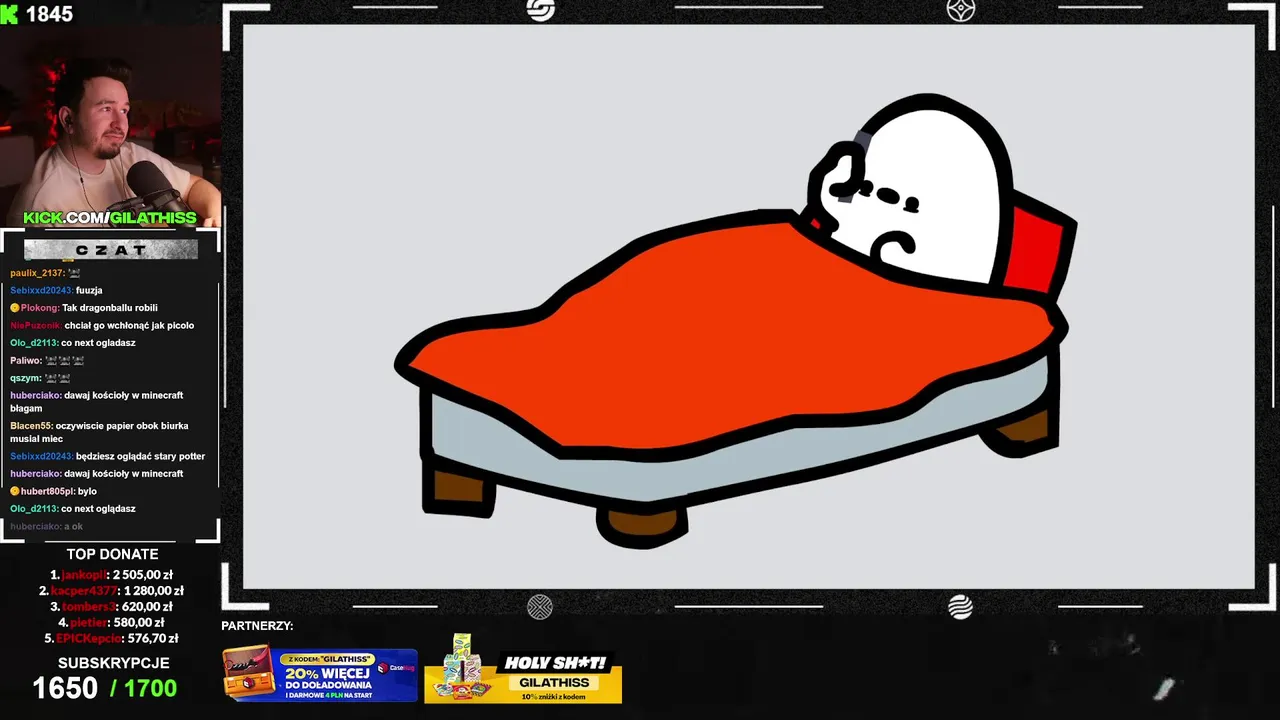Click the CZAT chat header
This screenshot has width=1280, height=720.
pyautogui.click(x=111, y=250)
